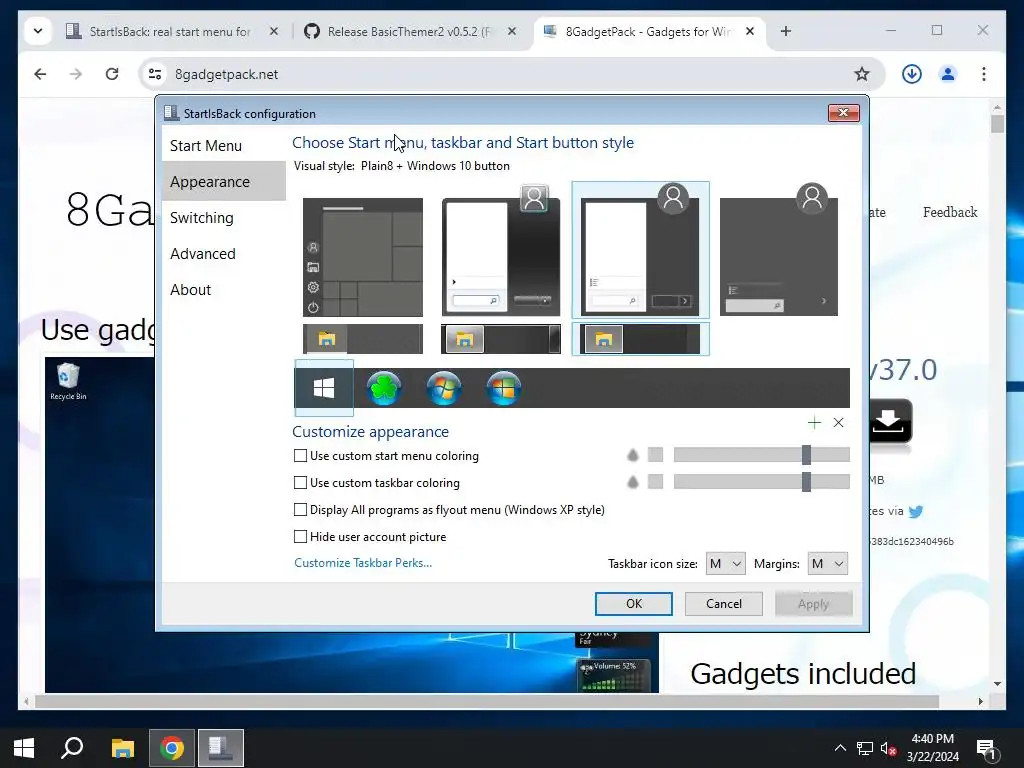Open notification center icon
Screen dimensions: 1024x768
(986, 748)
